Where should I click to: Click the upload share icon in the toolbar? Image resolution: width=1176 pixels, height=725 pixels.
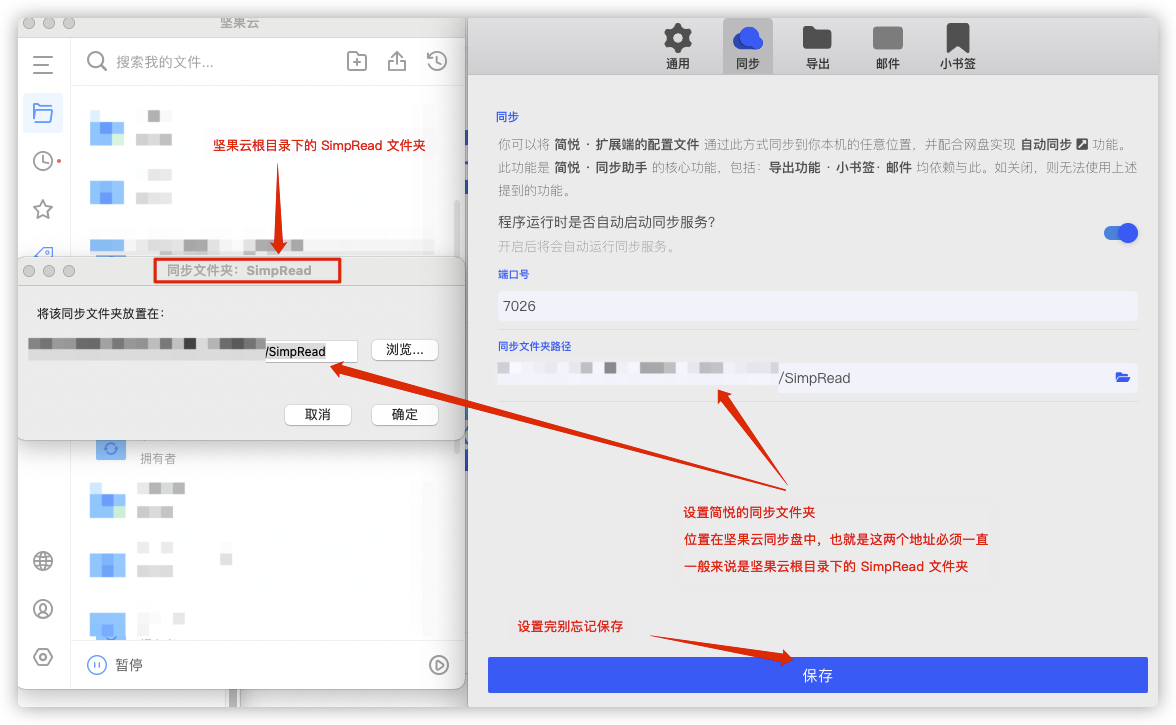point(397,61)
